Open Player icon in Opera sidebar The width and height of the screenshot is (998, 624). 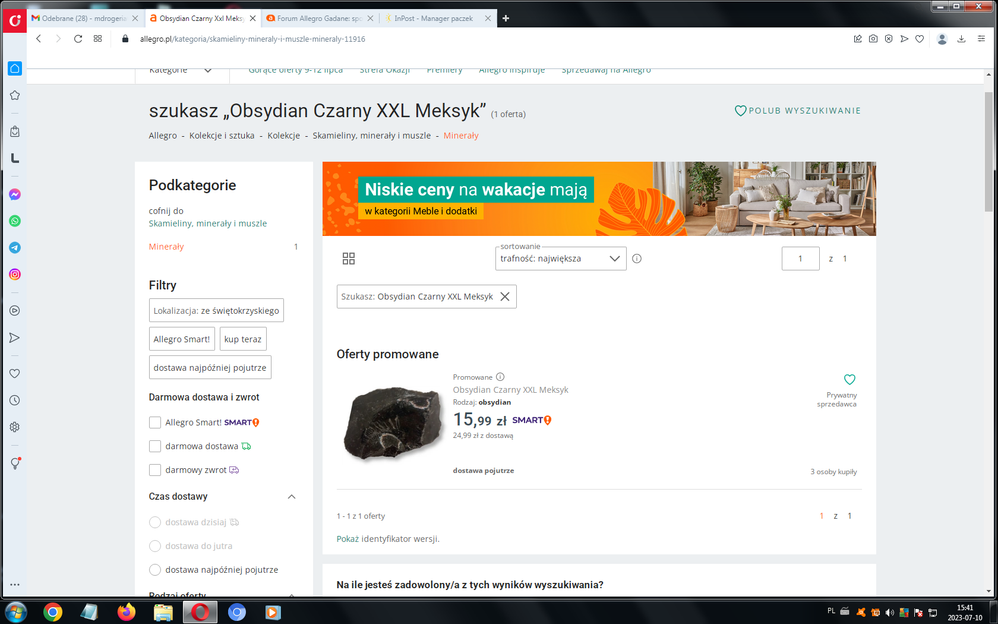click(15, 311)
